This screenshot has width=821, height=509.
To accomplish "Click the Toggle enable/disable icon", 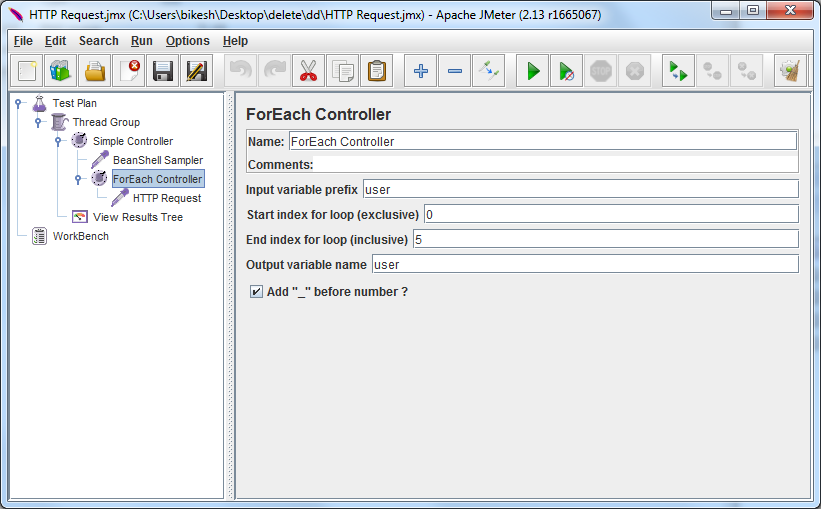I will click(x=489, y=71).
